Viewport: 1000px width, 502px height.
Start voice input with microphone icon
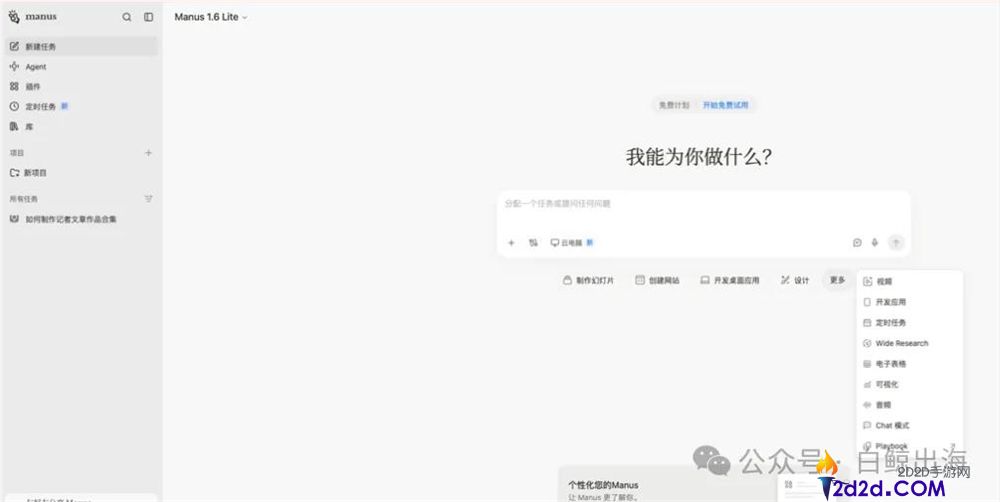pyautogui.click(x=875, y=243)
